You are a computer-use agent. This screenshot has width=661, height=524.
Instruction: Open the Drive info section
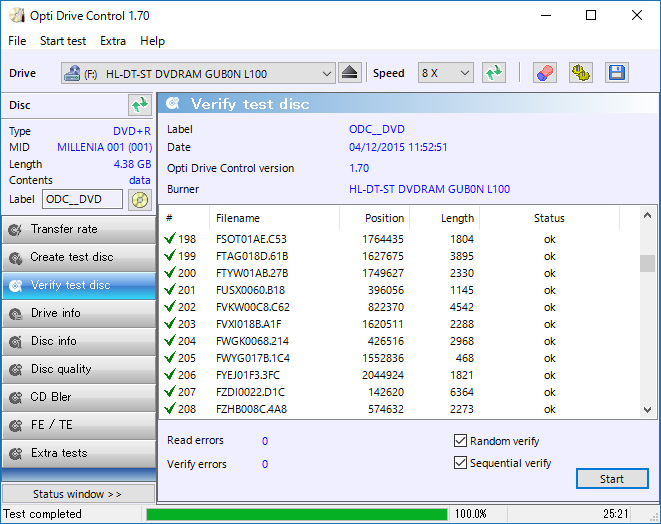[x=79, y=313]
